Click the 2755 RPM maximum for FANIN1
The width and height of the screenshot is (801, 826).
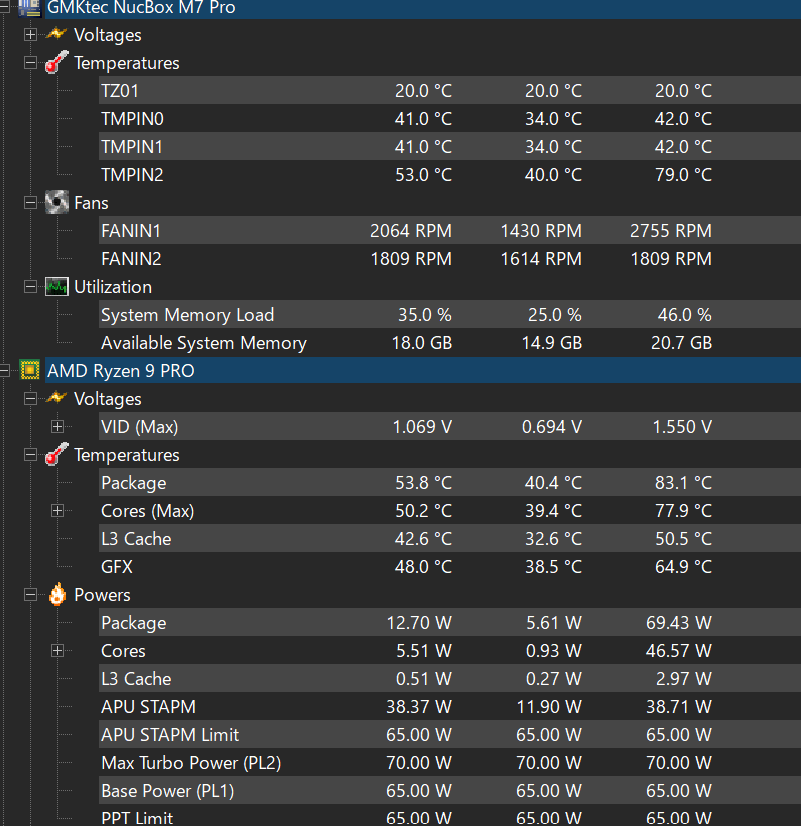(671, 231)
